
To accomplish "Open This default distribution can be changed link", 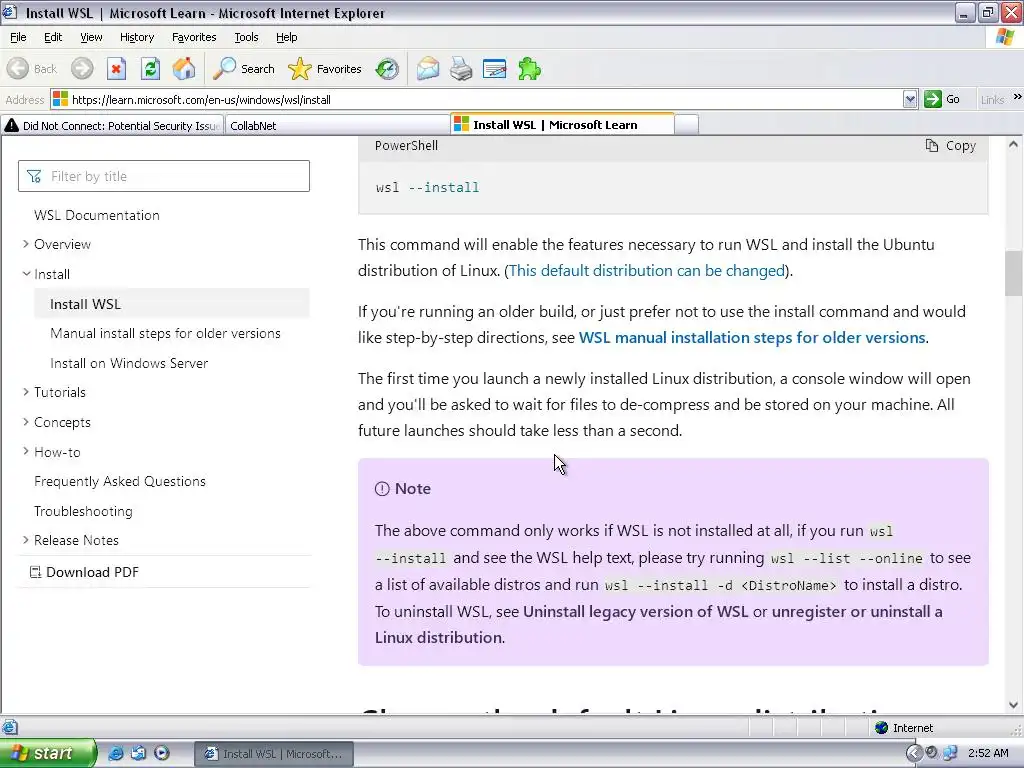I will tap(647, 270).
